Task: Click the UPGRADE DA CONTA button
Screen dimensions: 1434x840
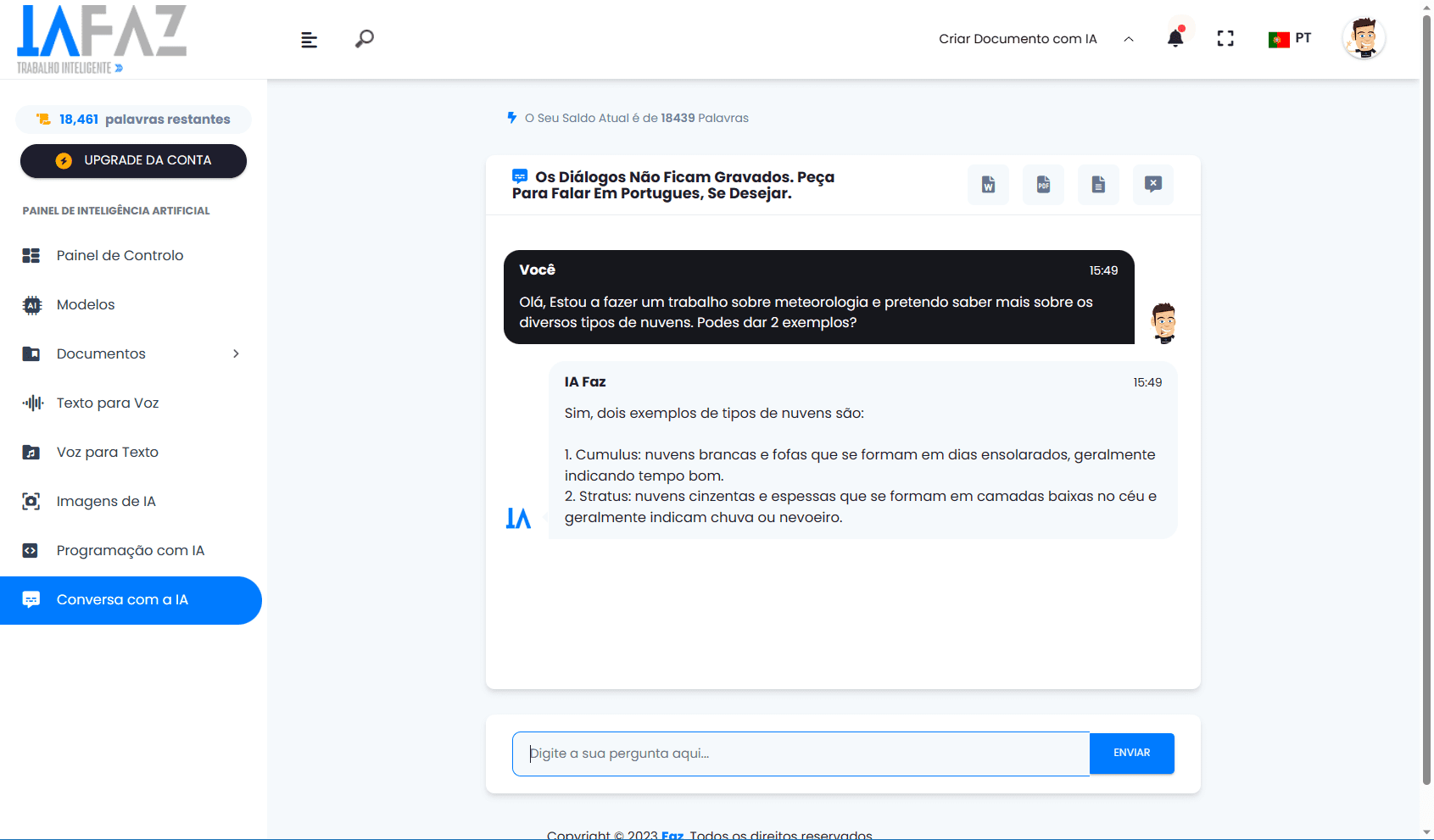Action: (x=133, y=161)
